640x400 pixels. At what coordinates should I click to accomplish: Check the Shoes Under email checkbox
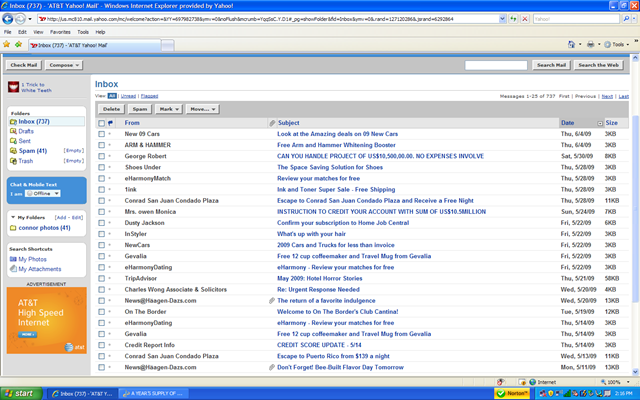(101, 167)
